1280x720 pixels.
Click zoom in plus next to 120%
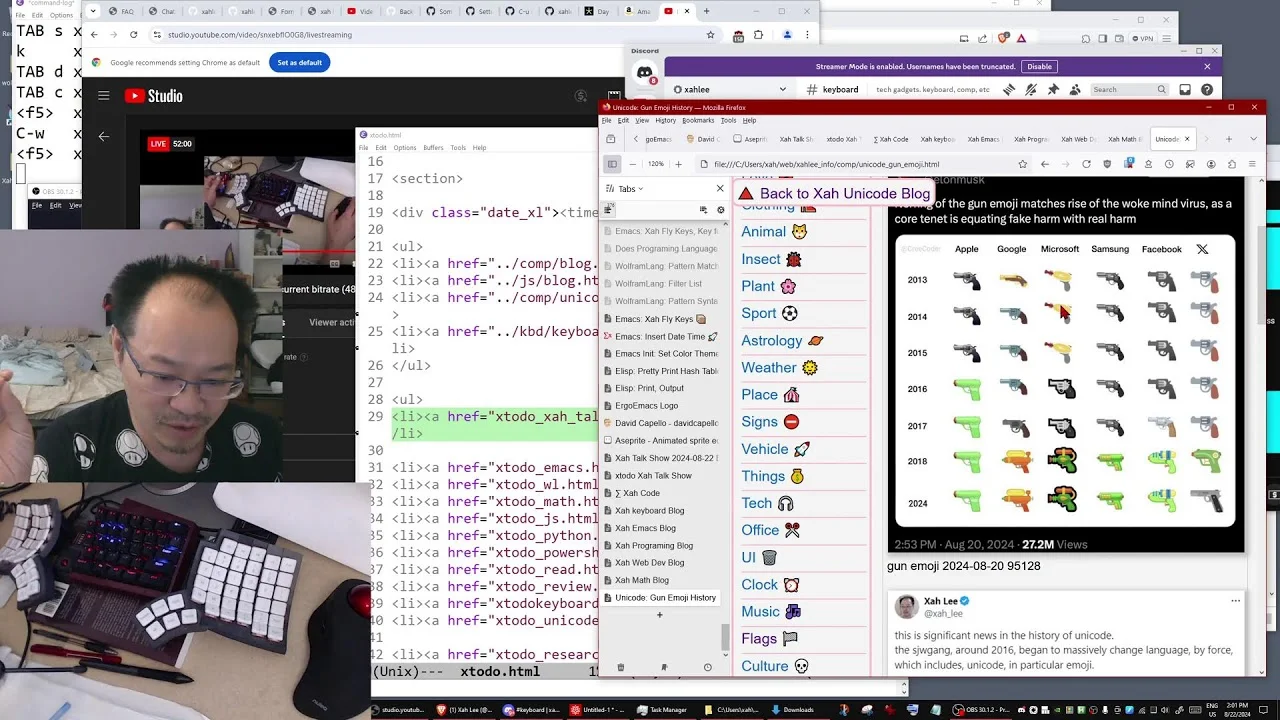pos(678,164)
